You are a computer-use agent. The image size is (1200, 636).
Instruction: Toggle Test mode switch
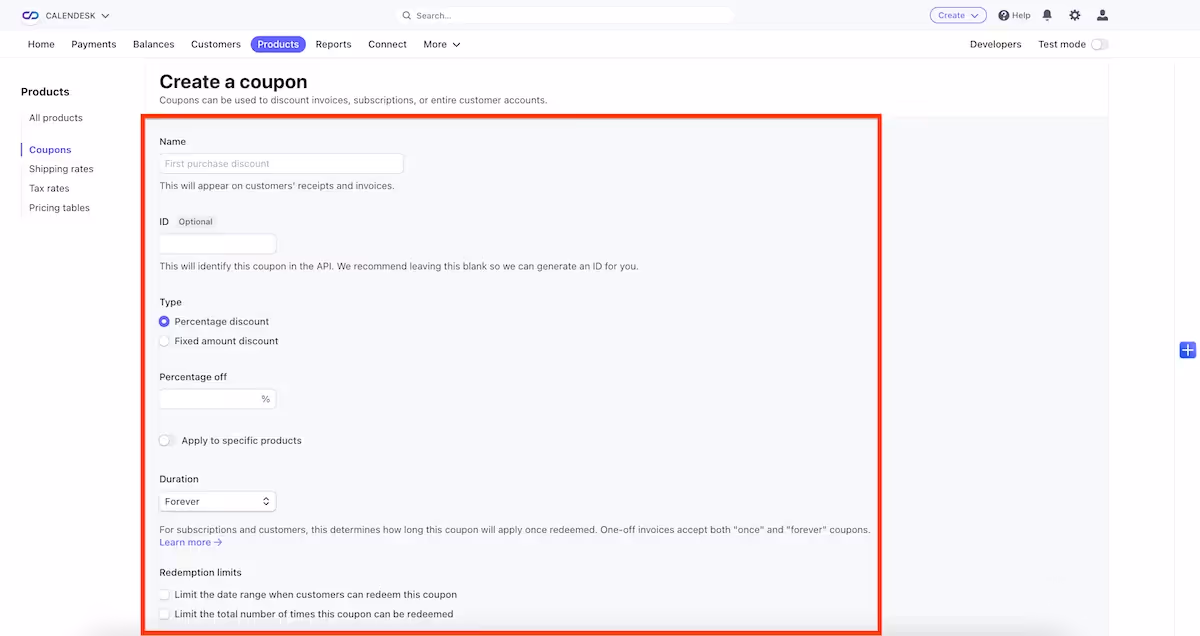[1099, 45]
